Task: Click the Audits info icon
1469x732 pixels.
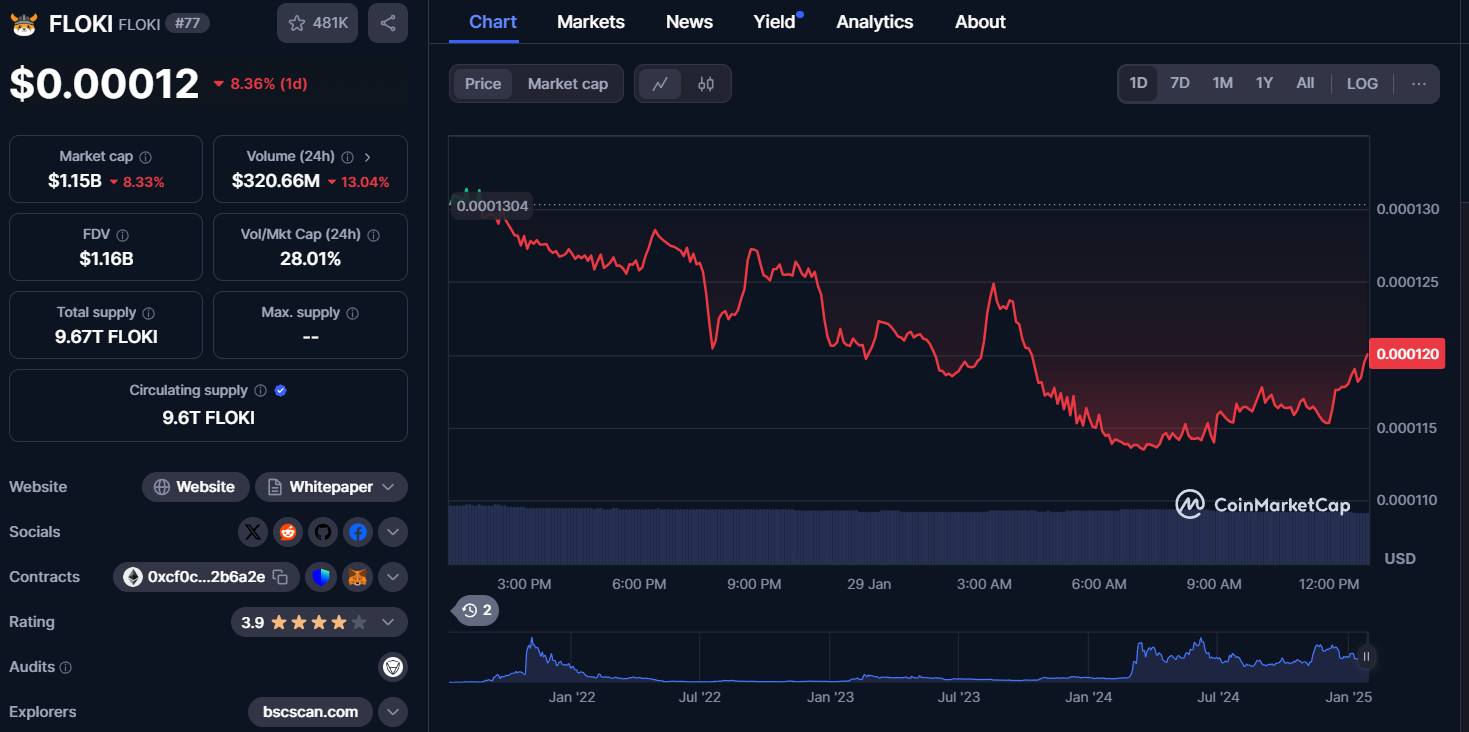Action: click(x=66, y=667)
